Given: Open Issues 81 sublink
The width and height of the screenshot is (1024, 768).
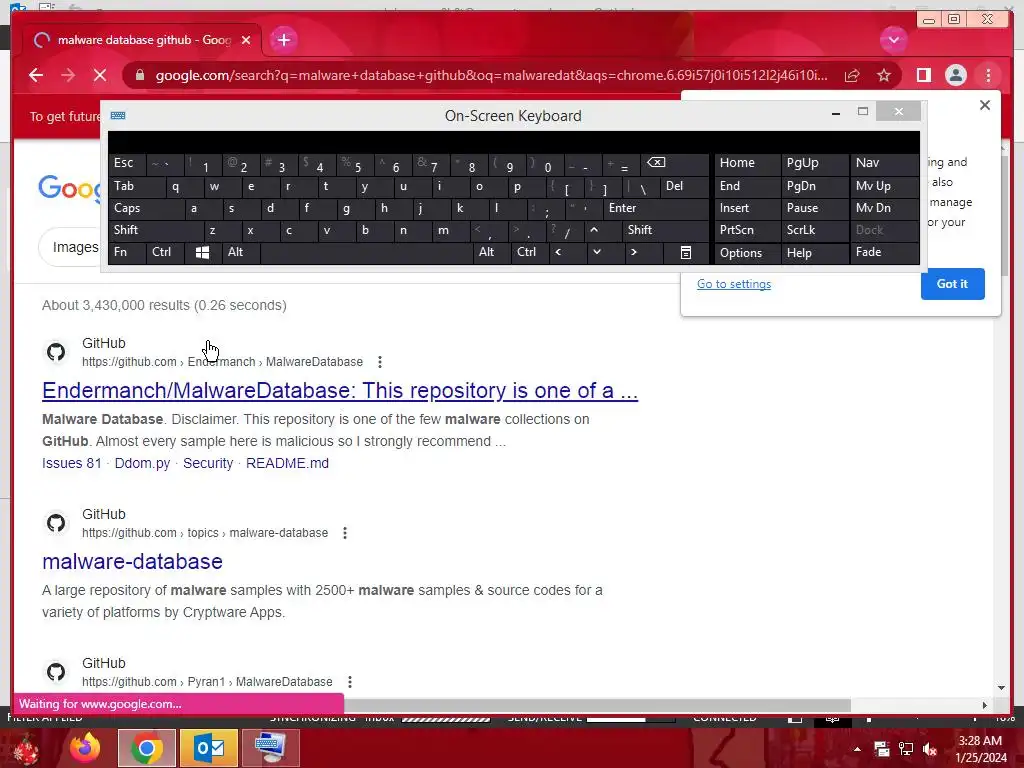Looking at the screenshot, I should pyautogui.click(x=72, y=463).
